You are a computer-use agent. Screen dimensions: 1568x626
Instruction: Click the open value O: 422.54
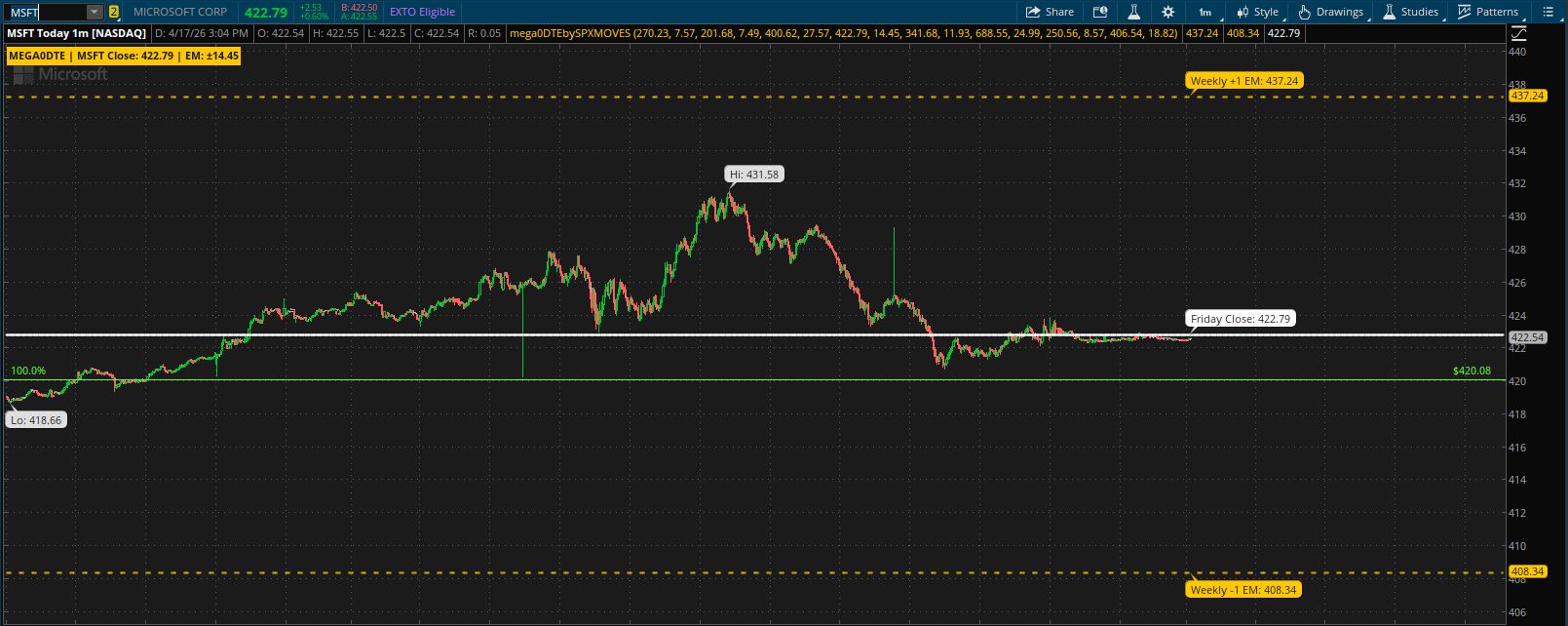click(x=281, y=33)
